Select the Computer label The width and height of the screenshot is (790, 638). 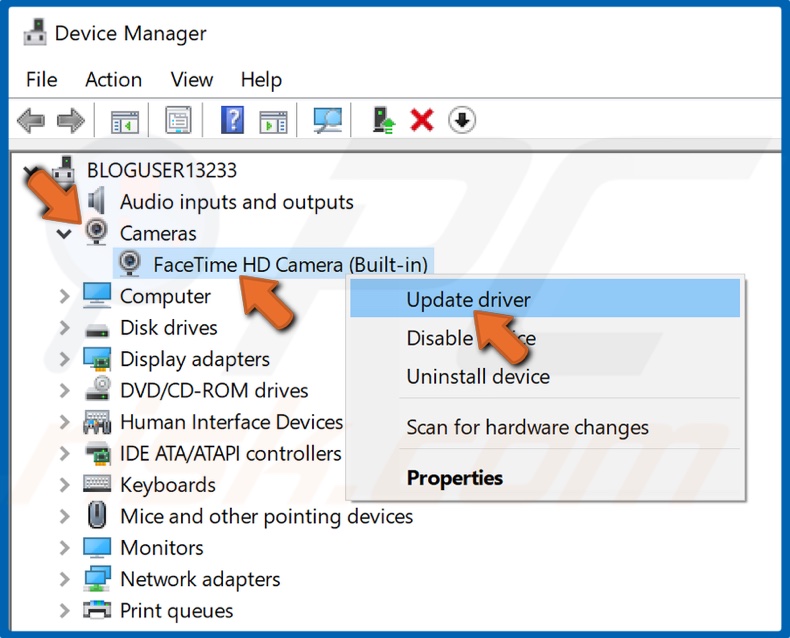[x=165, y=297]
